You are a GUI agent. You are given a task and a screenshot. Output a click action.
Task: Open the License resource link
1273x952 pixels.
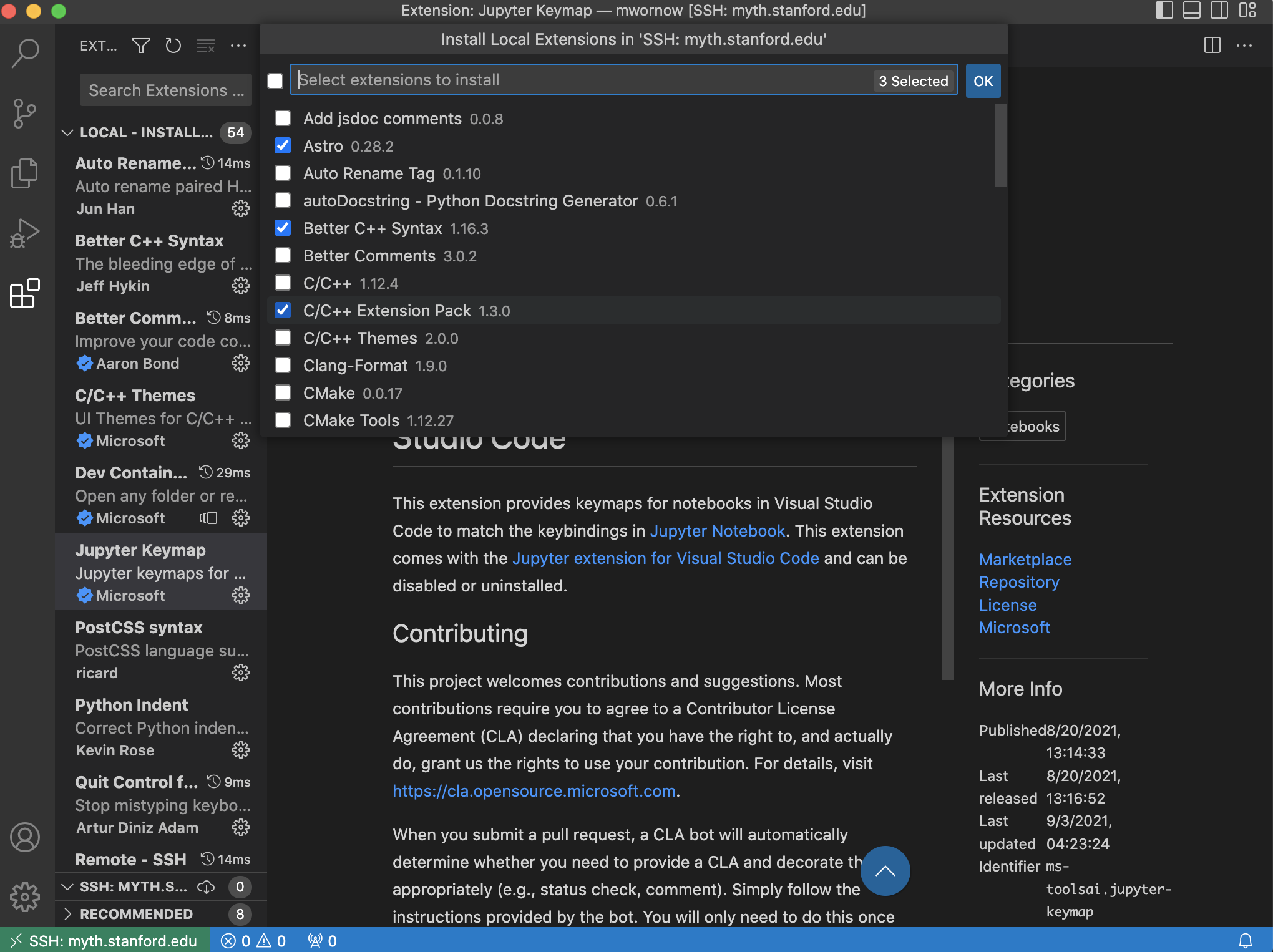(x=1008, y=605)
